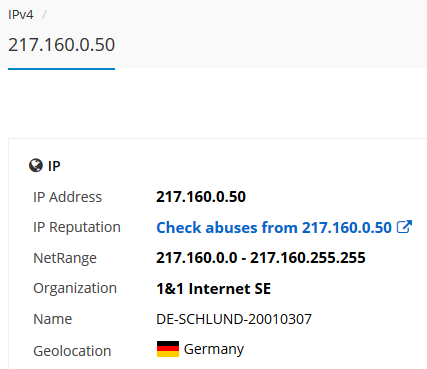427x369 pixels.
Task: Click the IP Reputation field label
Action: click(x=77, y=228)
